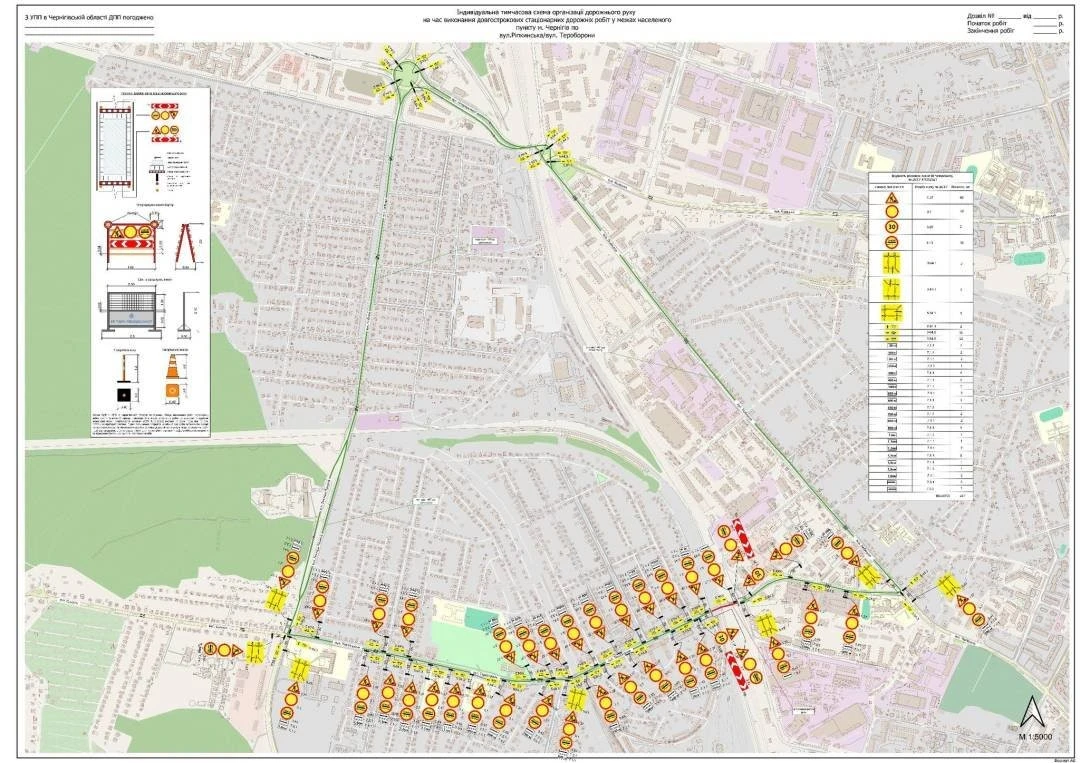
Task: Click the lower red-white chevron barrier on map
Action: (735, 671)
